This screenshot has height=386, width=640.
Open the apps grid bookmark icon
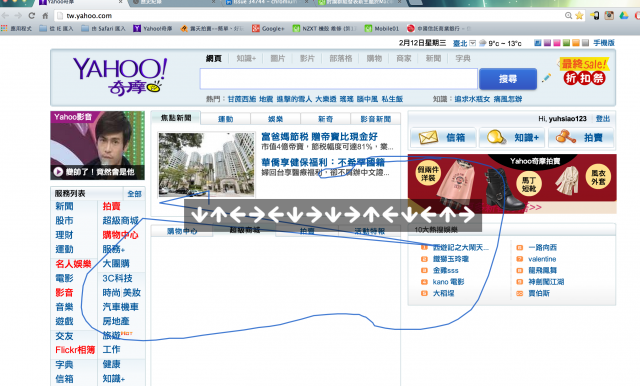[x=4, y=28]
